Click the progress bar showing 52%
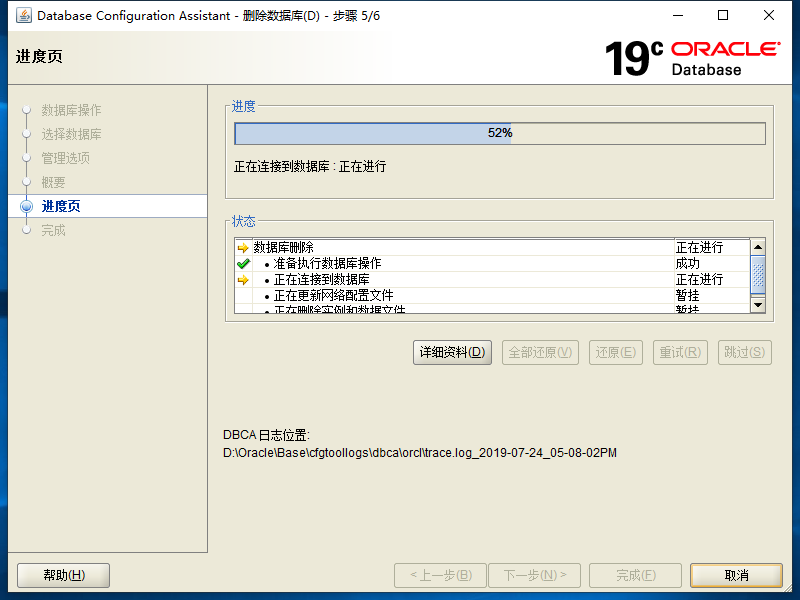 499,132
